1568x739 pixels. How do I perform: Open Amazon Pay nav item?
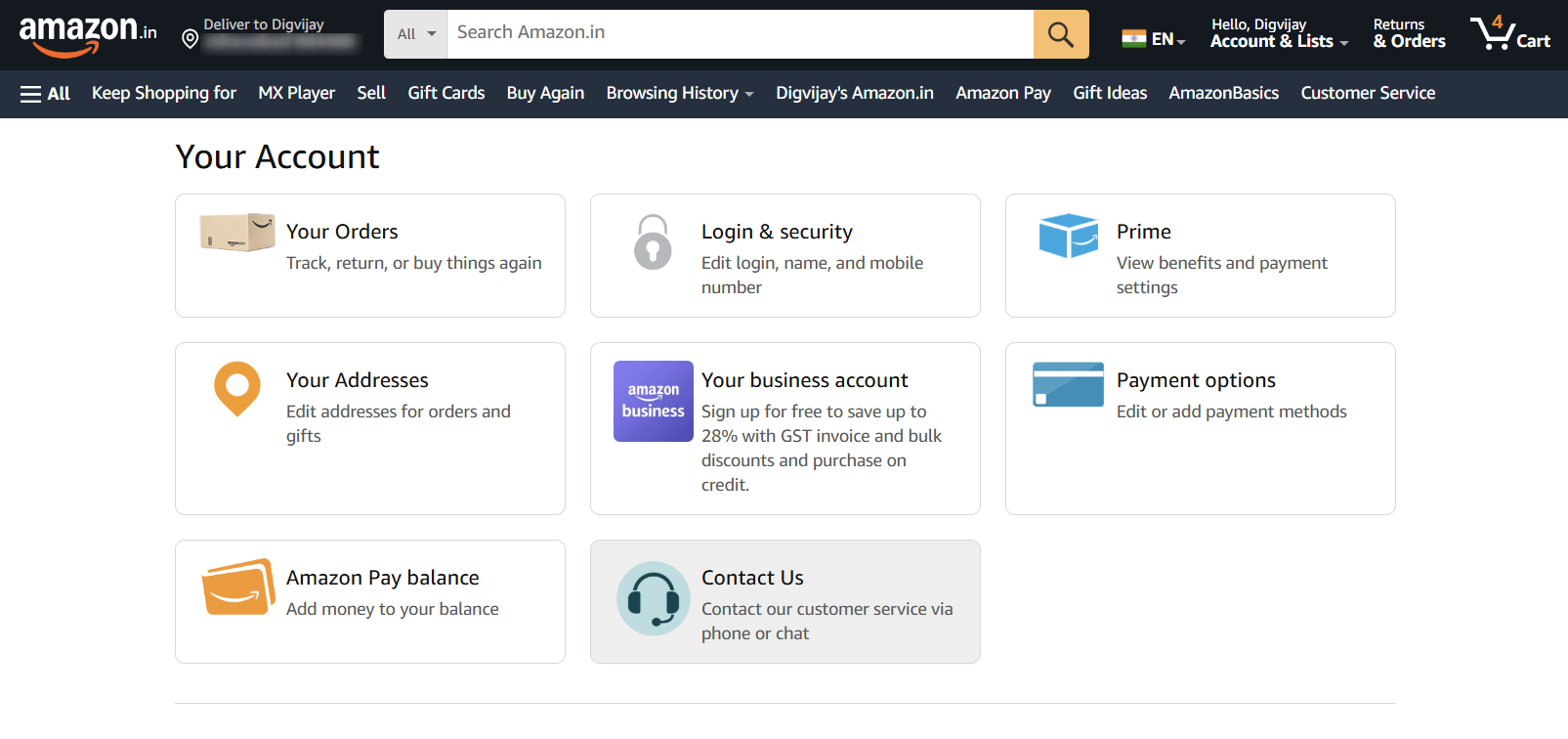pyautogui.click(x=1003, y=94)
